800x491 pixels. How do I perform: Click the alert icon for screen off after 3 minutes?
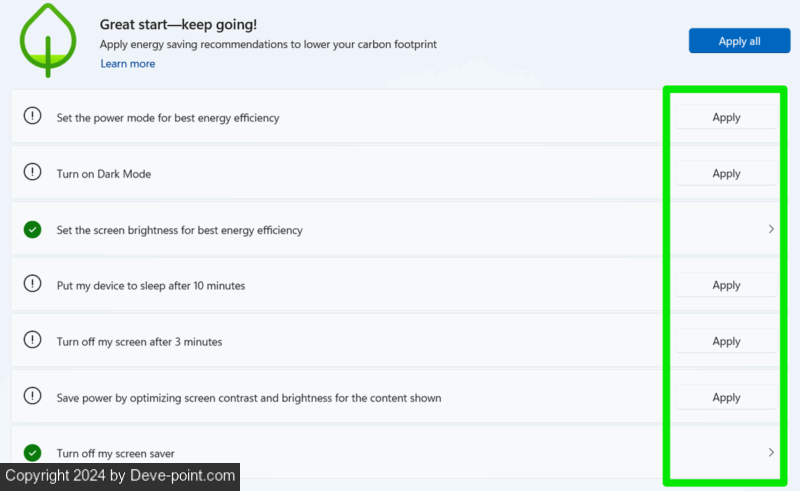coord(33,341)
